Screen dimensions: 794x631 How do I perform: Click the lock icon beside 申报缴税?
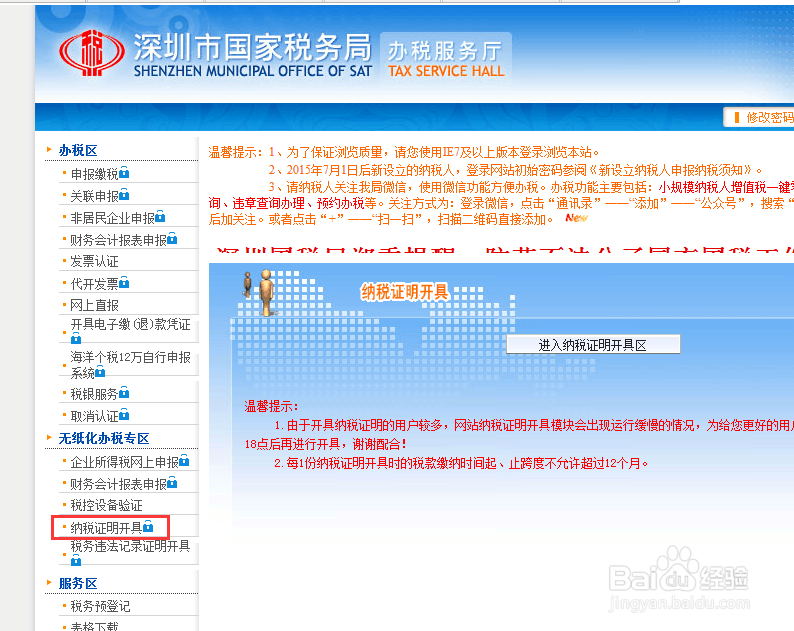124,173
